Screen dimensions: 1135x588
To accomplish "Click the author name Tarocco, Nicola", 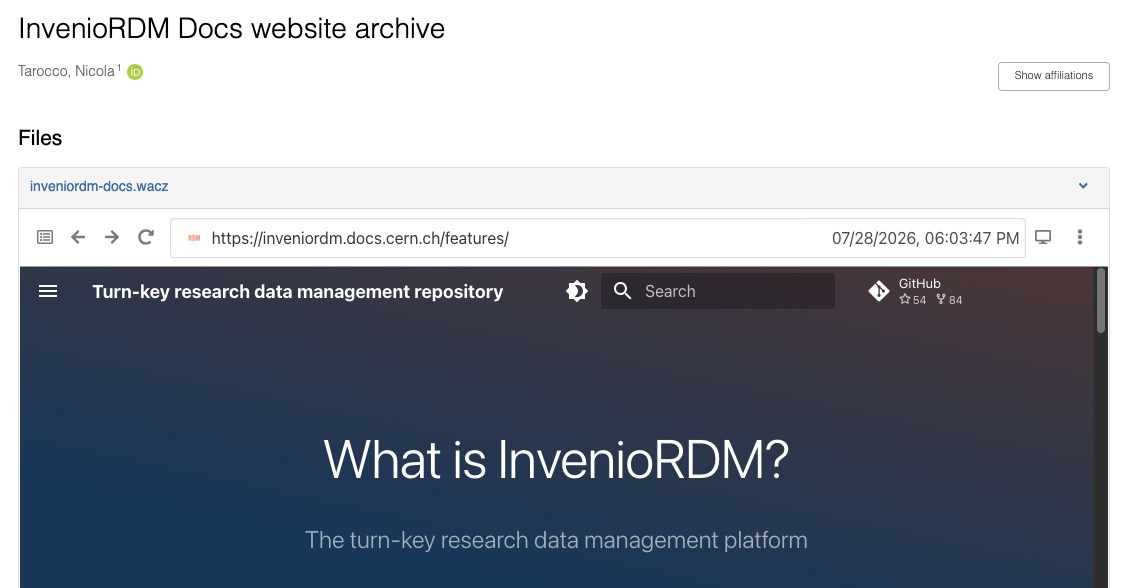I will coord(67,71).
